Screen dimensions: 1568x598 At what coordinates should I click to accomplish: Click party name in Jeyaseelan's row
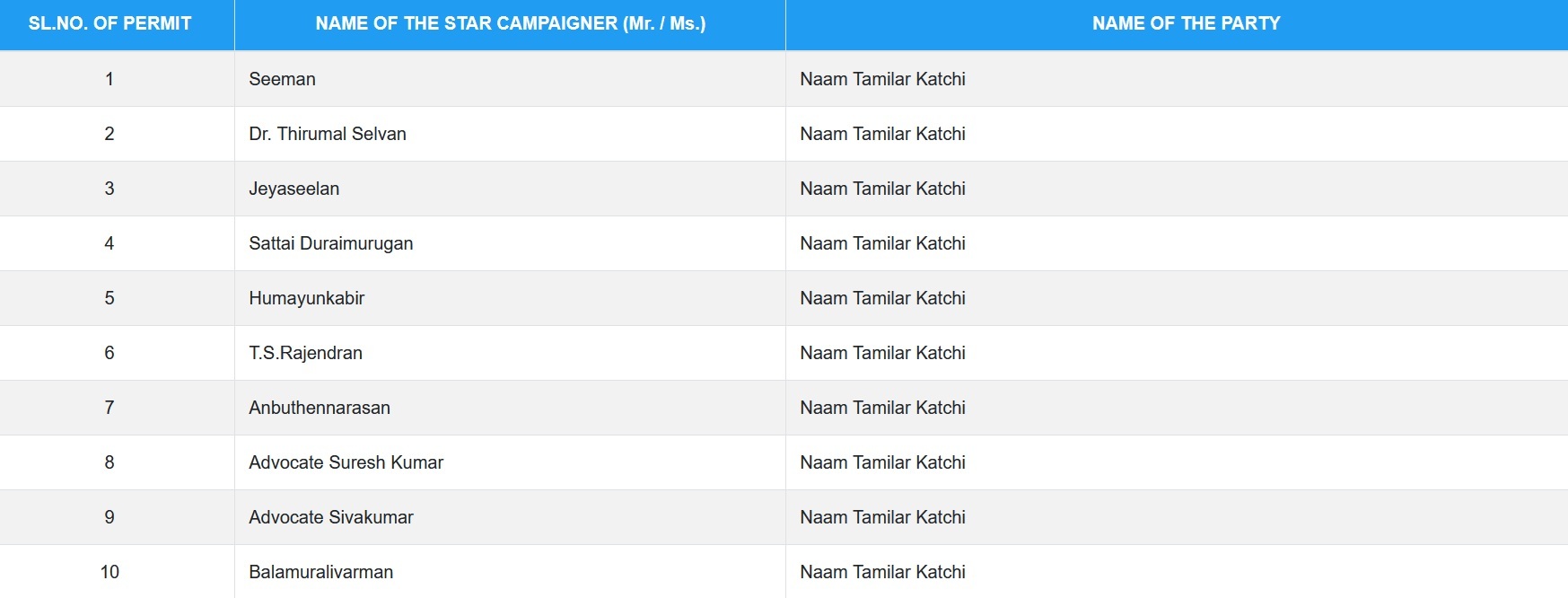point(882,189)
